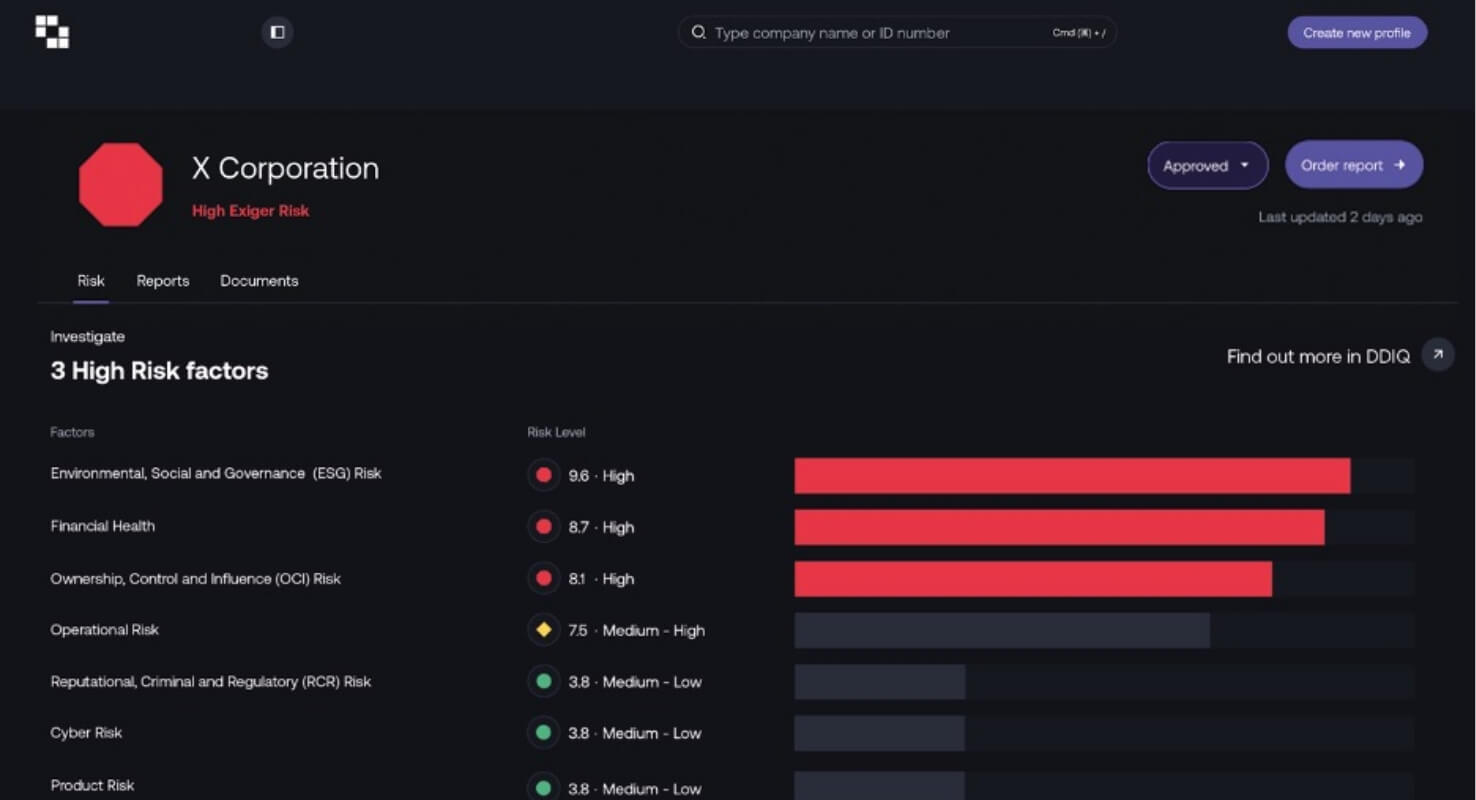Click the green dot in Product Risk row
The width and height of the screenshot is (1476, 800).
click(544, 788)
